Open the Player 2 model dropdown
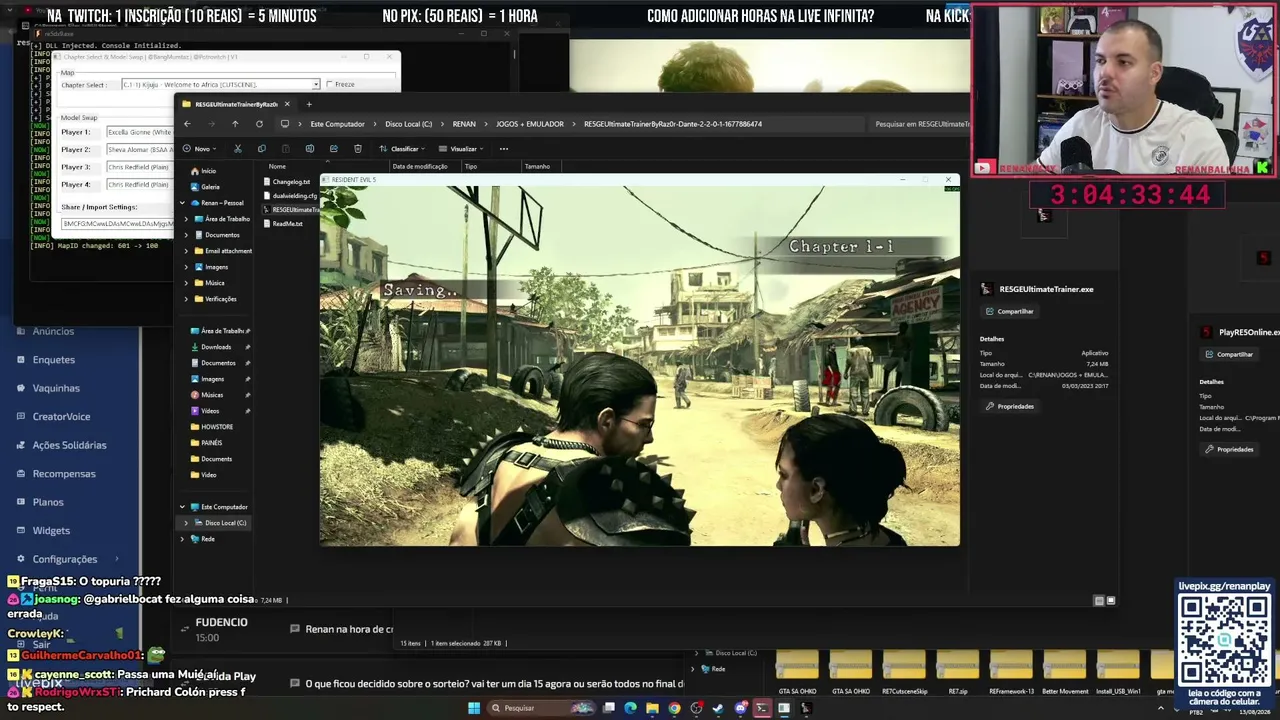This screenshot has height=720, width=1280. pos(140,150)
